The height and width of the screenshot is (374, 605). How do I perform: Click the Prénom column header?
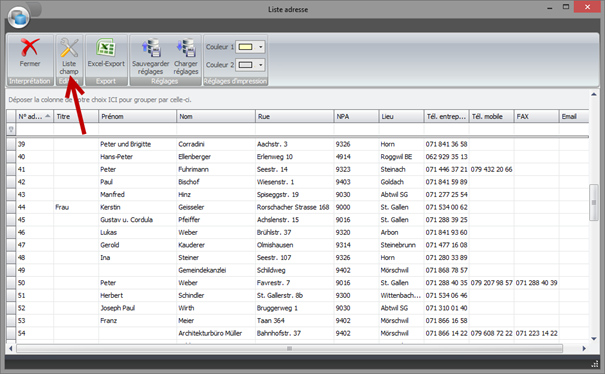pos(137,116)
